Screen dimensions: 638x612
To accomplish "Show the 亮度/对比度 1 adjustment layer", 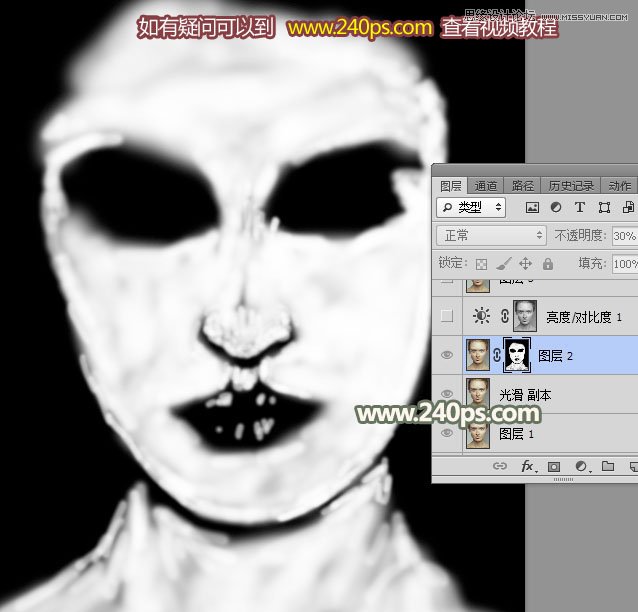I will pyautogui.click(x=447, y=317).
